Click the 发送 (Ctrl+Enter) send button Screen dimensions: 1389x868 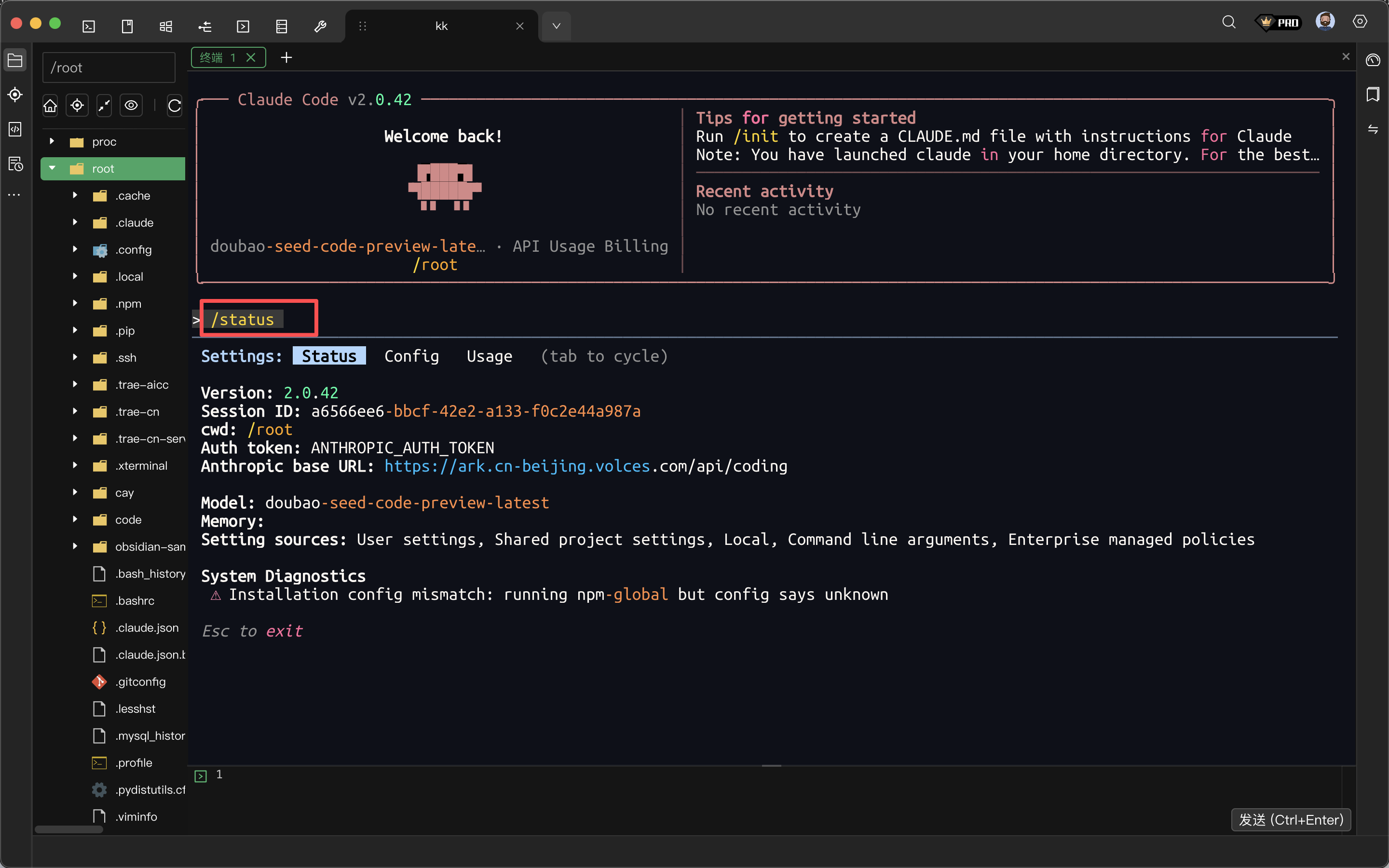1290,819
